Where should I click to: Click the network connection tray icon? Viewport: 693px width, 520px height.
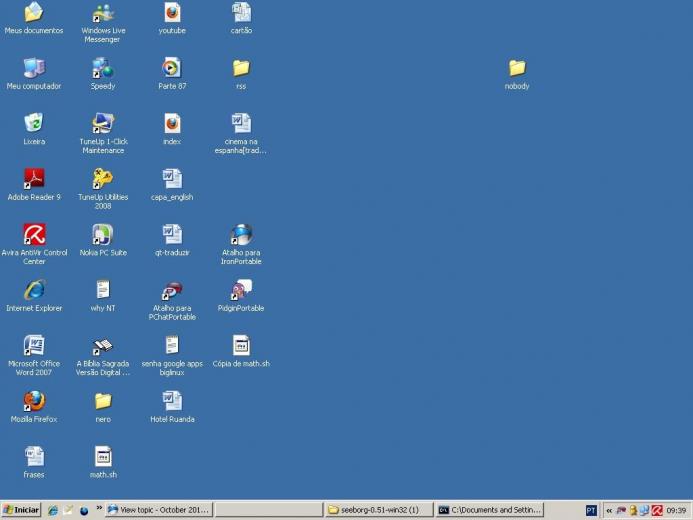[644, 511]
